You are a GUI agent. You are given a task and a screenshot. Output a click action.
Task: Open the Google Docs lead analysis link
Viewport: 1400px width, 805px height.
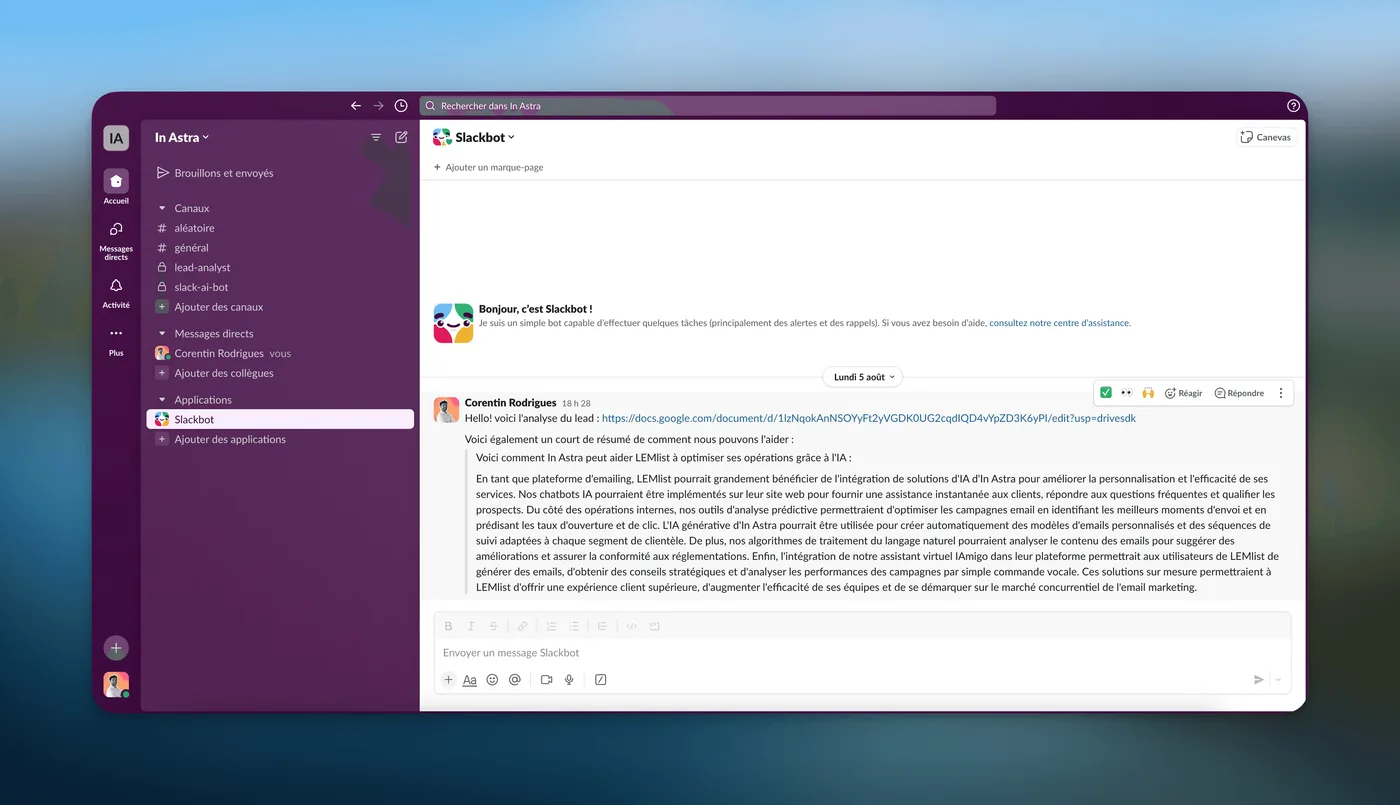click(869, 419)
